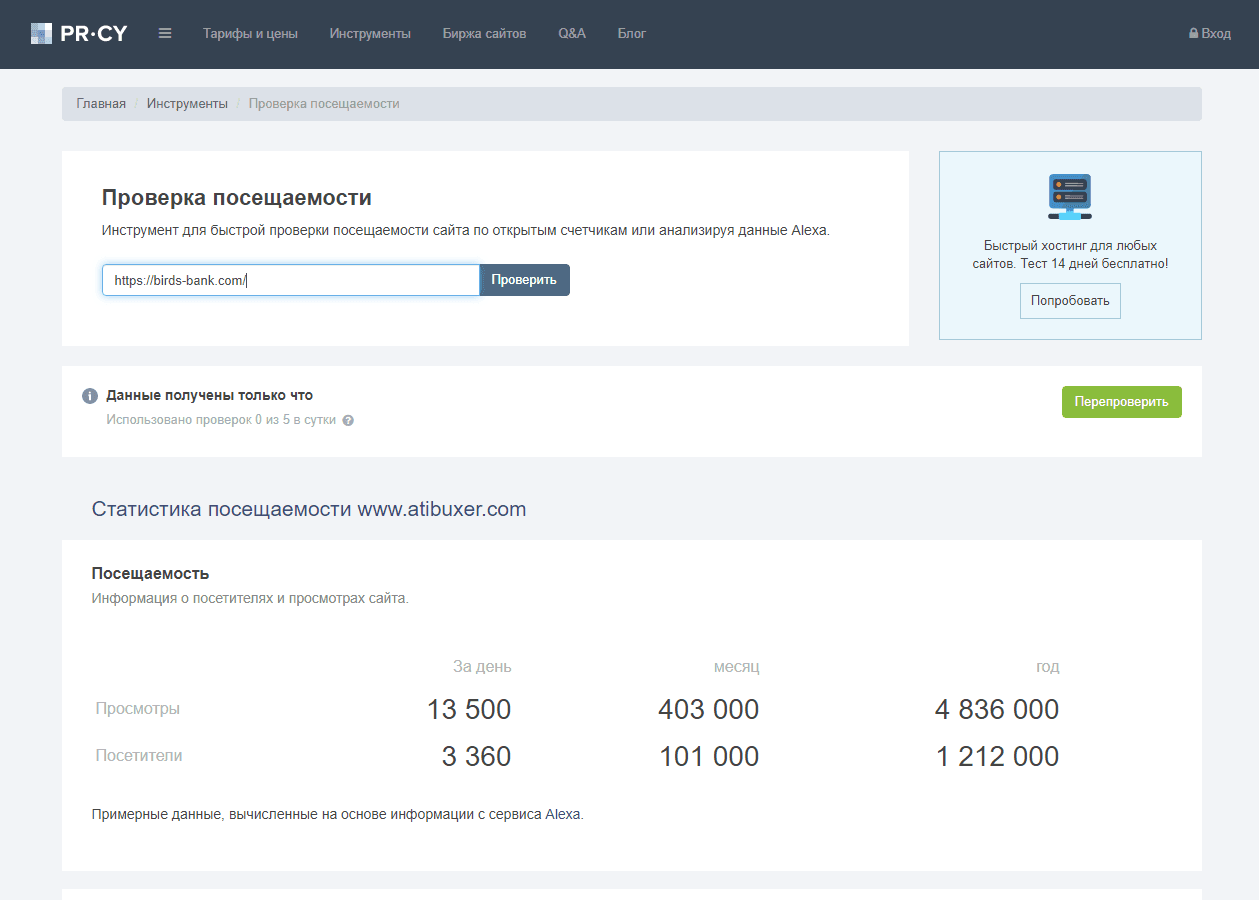Click the PR-CY logo
The image size is (1259, 900).
79,33
